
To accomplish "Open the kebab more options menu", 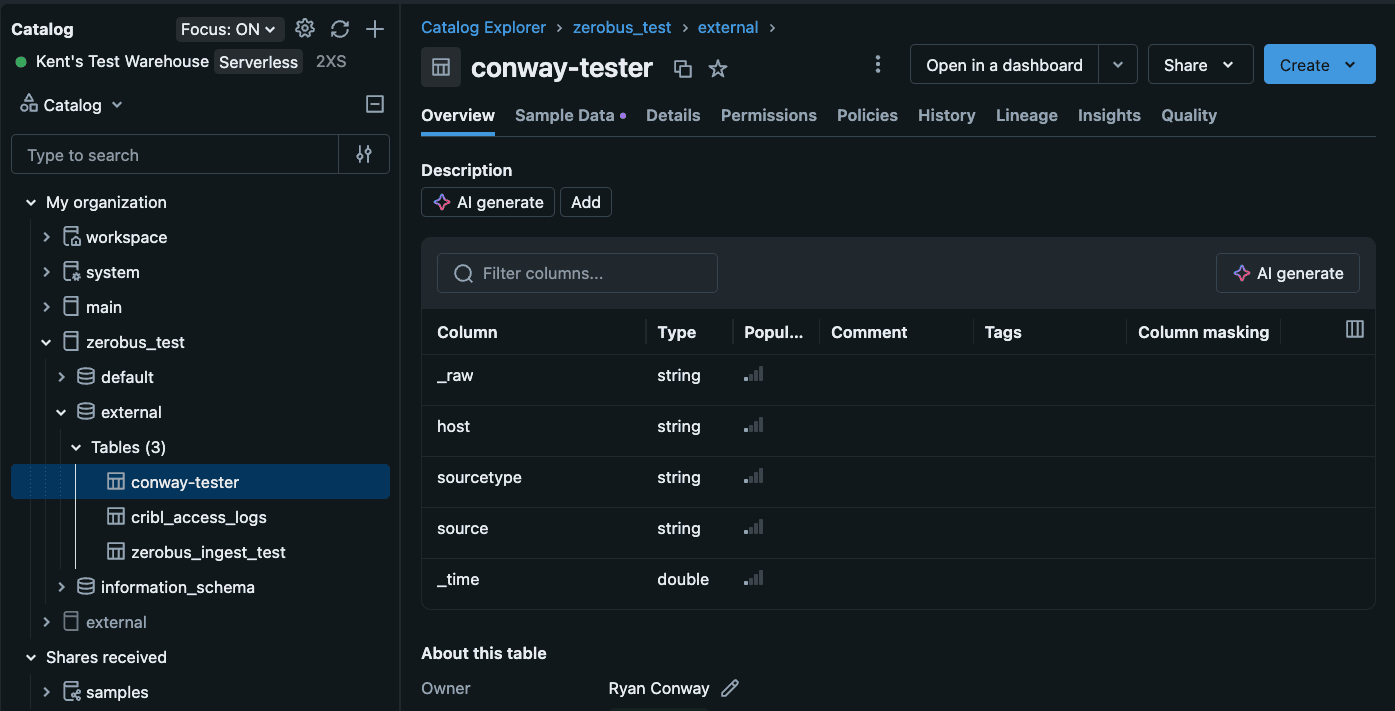I will (x=878, y=65).
